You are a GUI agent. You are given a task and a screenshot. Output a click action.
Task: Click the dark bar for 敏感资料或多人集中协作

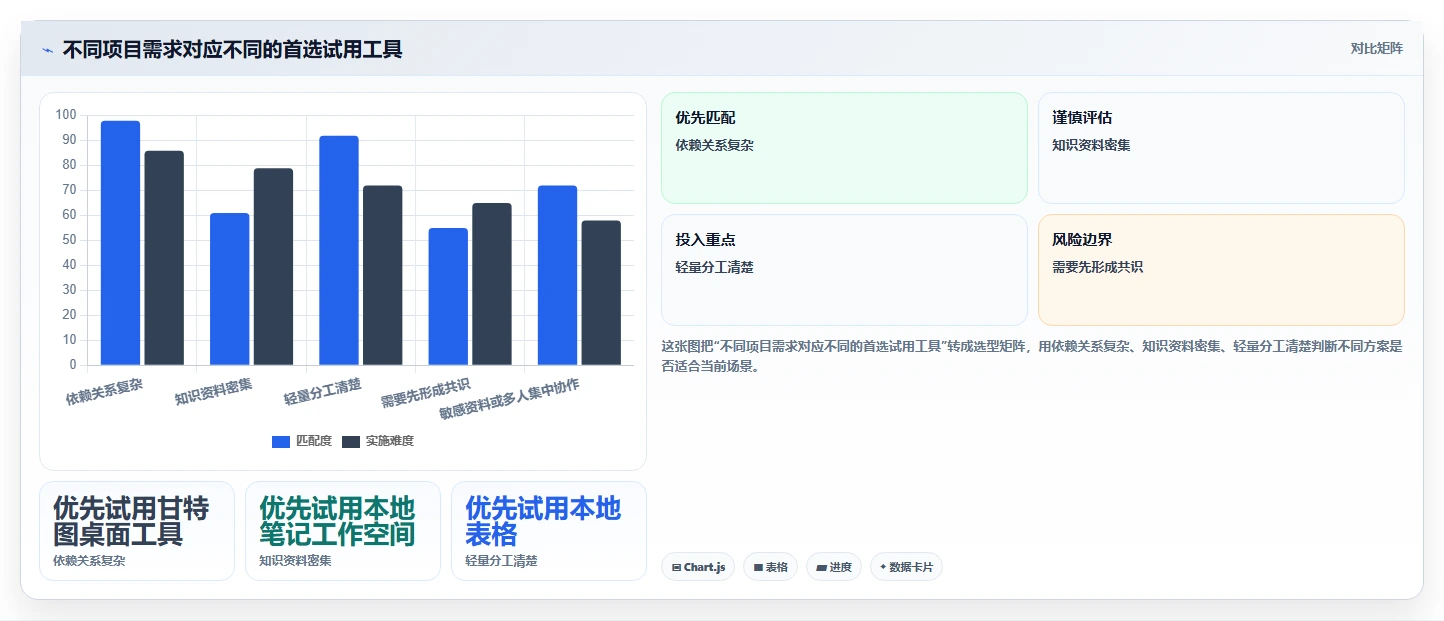pos(601,293)
